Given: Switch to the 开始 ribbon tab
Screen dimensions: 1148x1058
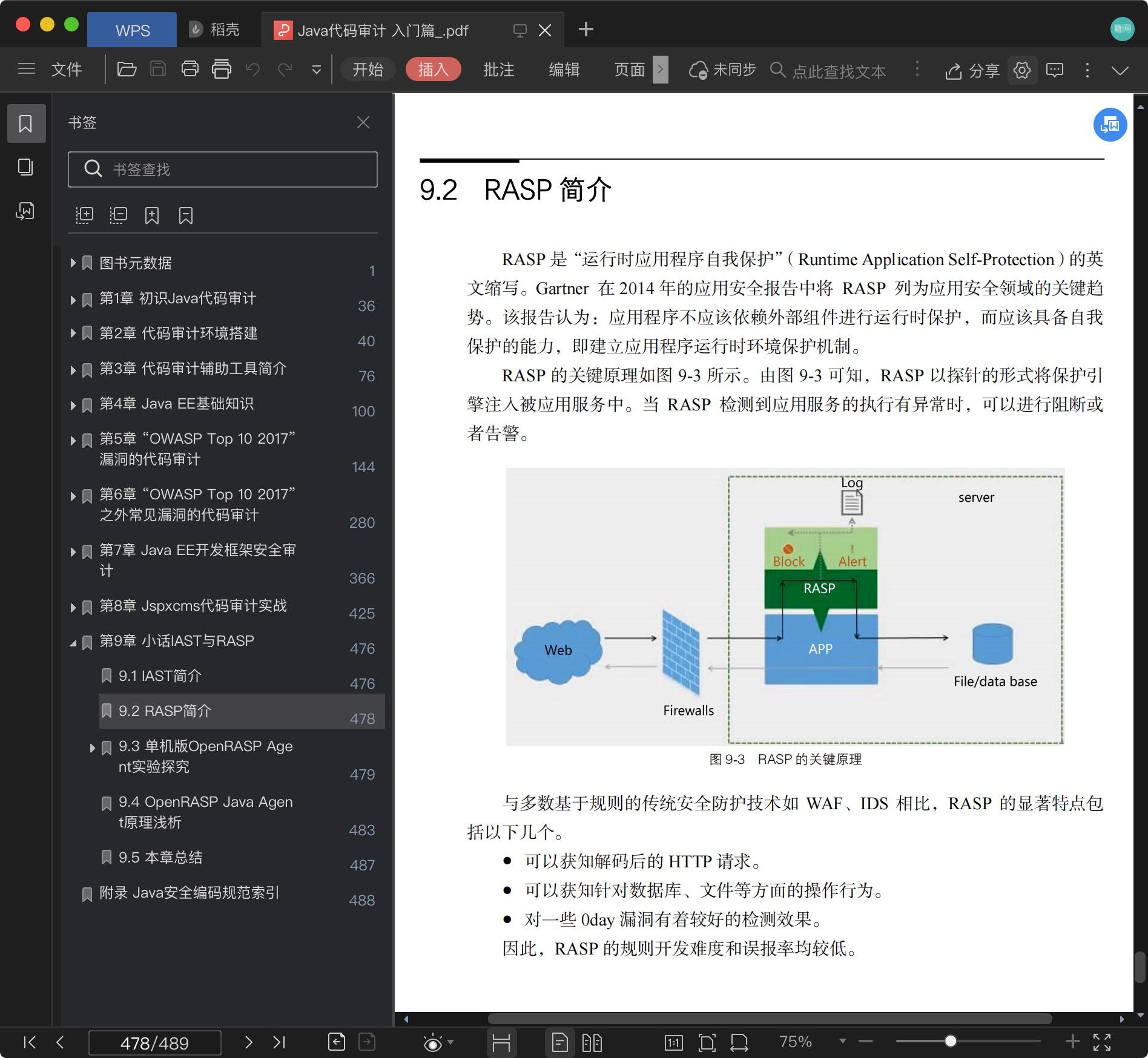Looking at the screenshot, I should click(368, 69).
